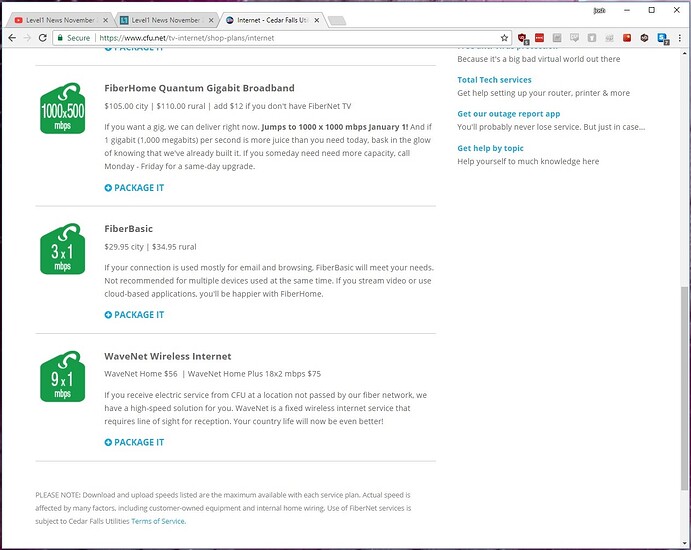Bookmark this page with the star

[504, 38]
